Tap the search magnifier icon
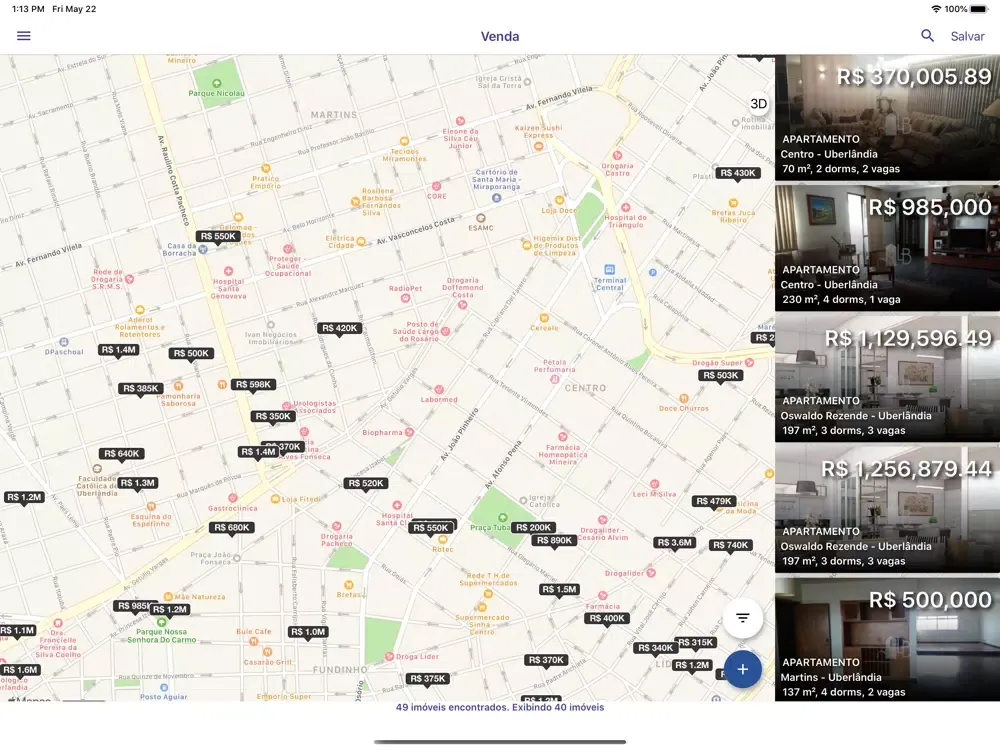1000x750 pixels. click(927, 36)
